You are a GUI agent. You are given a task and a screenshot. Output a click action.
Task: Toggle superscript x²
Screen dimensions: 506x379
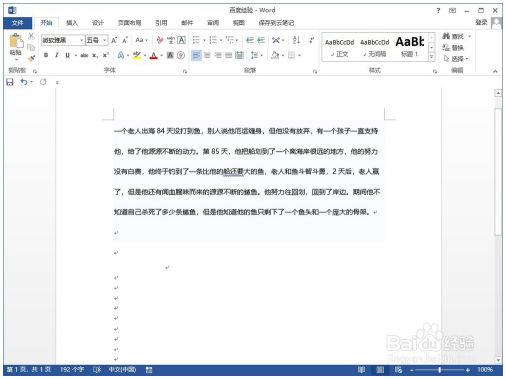click(106, 55)
